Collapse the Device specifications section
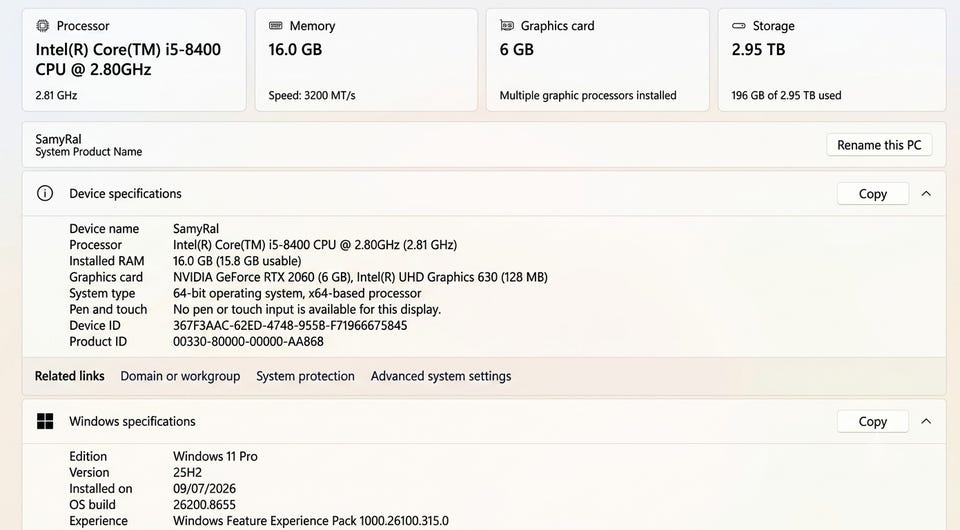The height and width of the screenshot is (530, 960). click(x=926, y=193)
